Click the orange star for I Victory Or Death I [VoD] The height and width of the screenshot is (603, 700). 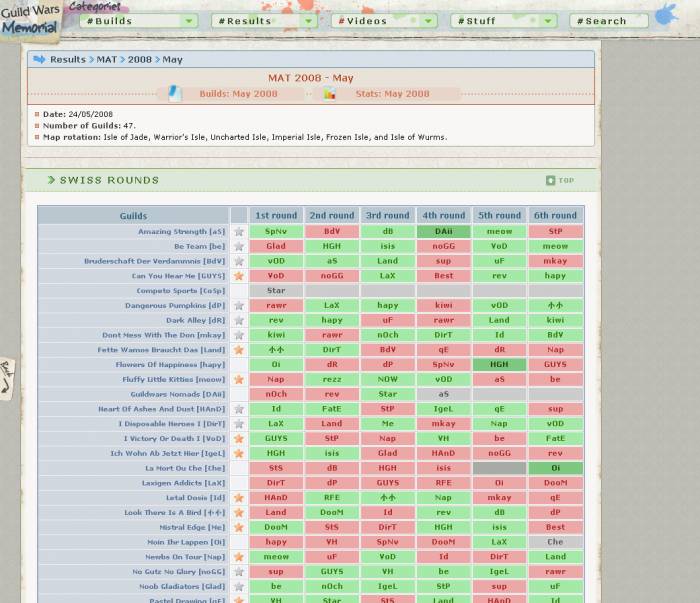point(239,439)
